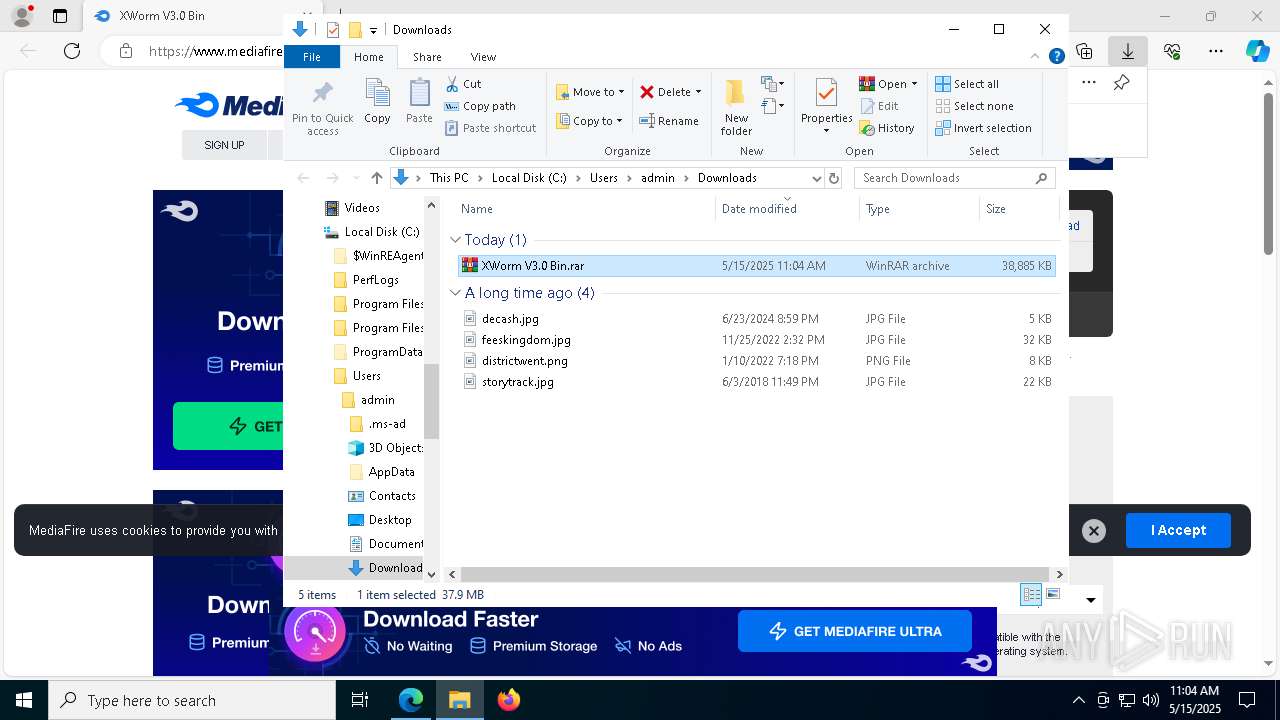Switch to Large icons view in status bar
Image resolution: width=1280 pixels, height=720 pixels.
coord(1053,594)
